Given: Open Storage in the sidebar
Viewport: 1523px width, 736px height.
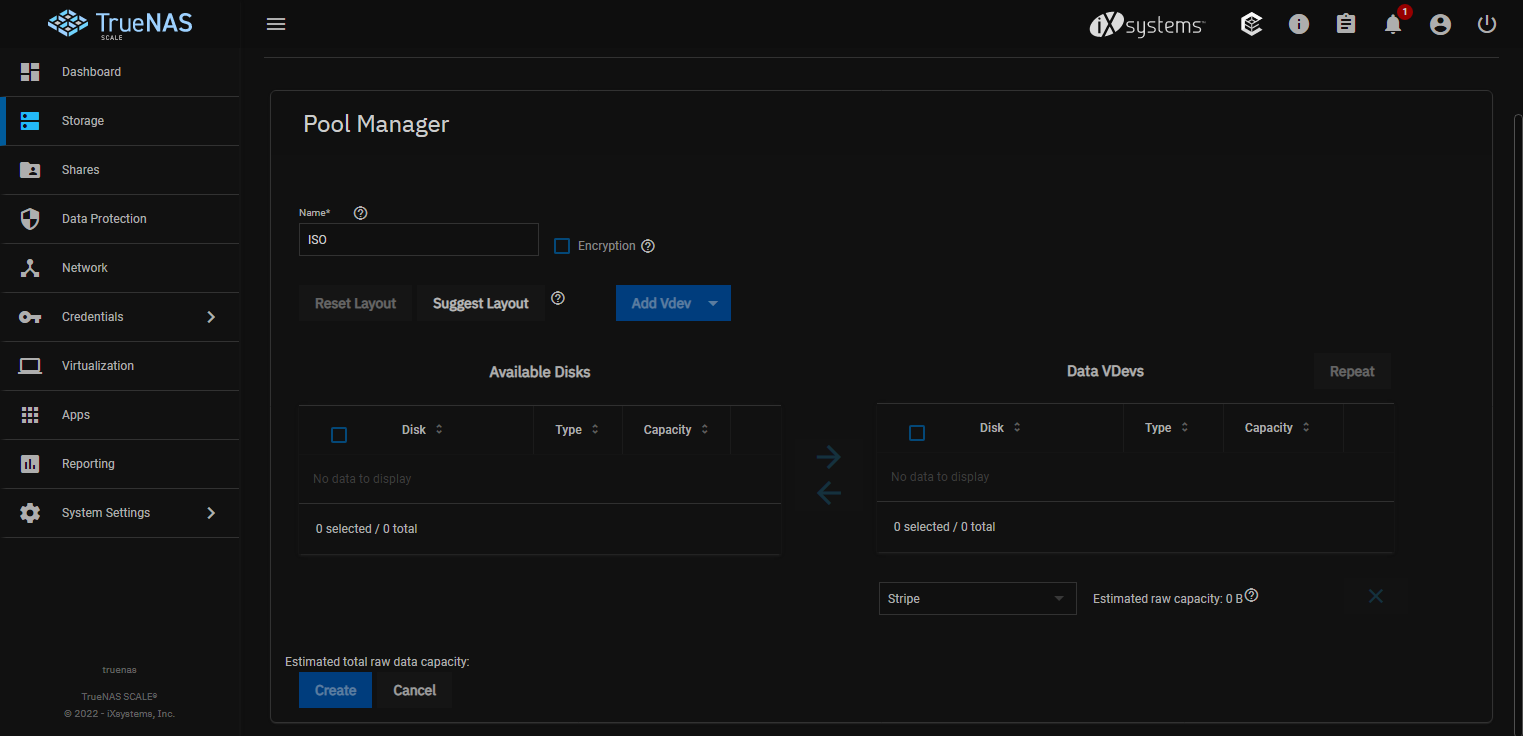Looking at the screenshot, I should click(x=120, y=121).
